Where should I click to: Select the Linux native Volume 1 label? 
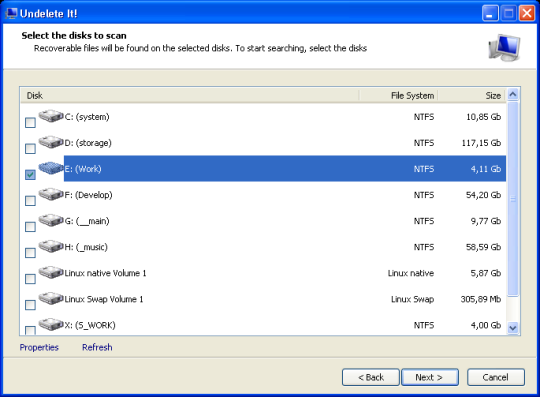tap(105, 273)
